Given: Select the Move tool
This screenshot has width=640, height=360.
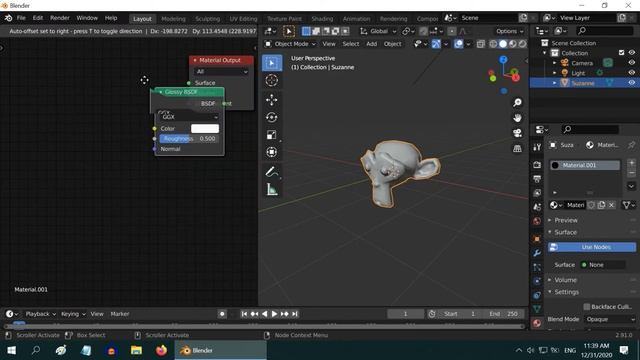Looking at the screenshot, I should [272, 100].
